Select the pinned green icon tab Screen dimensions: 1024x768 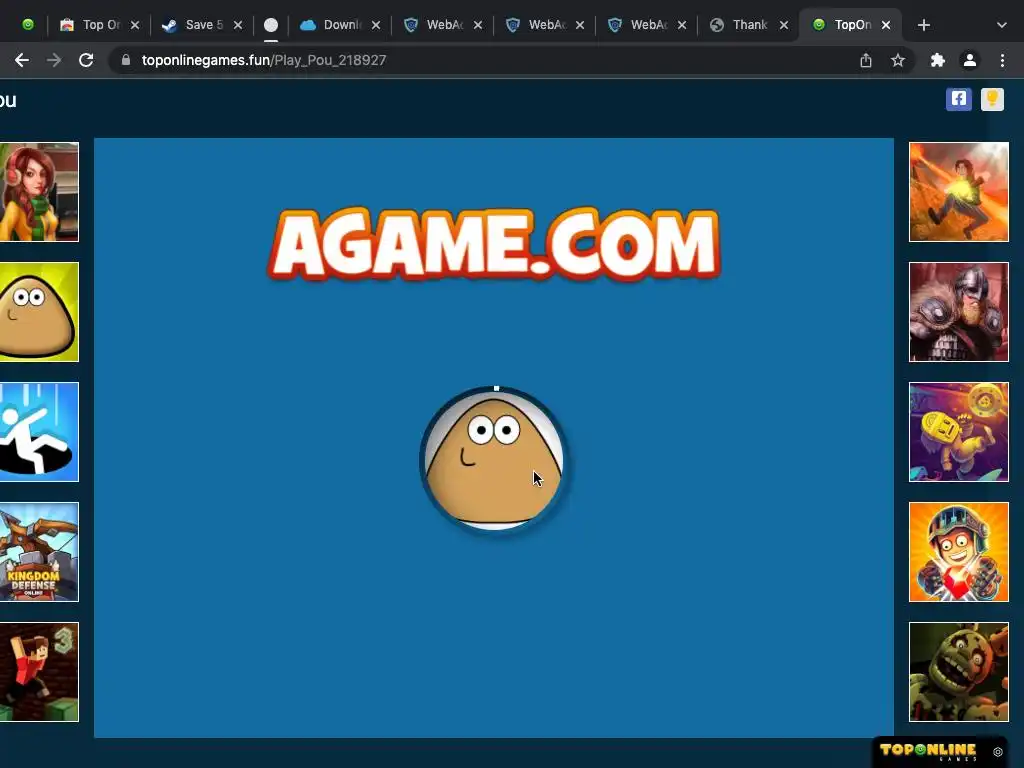click(x=27, y=25)
